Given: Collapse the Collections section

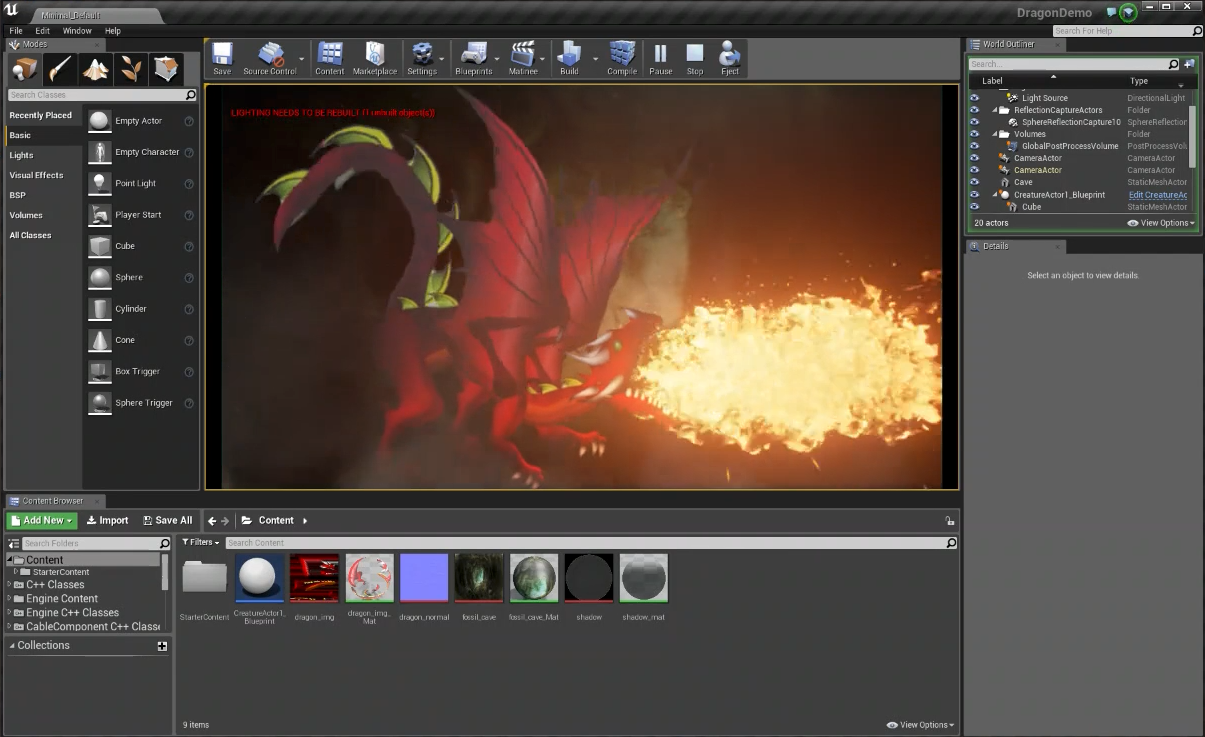Looking at the screenshot, I should (x=12, y=646).
